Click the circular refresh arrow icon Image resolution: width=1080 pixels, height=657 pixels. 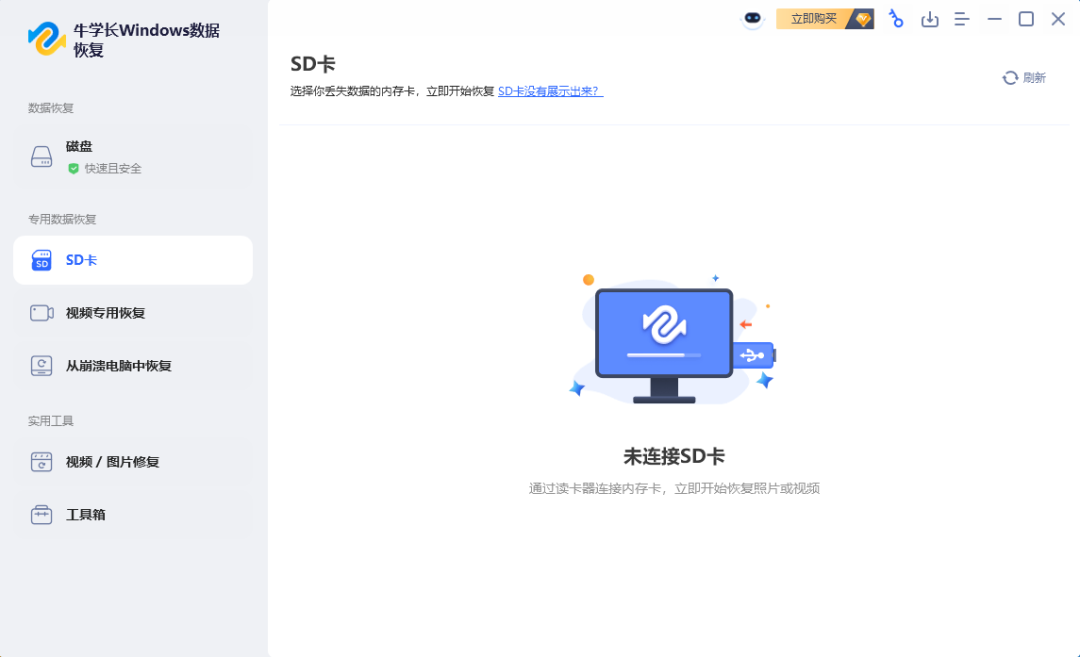pyautogui.click(x=1010, y=78)
